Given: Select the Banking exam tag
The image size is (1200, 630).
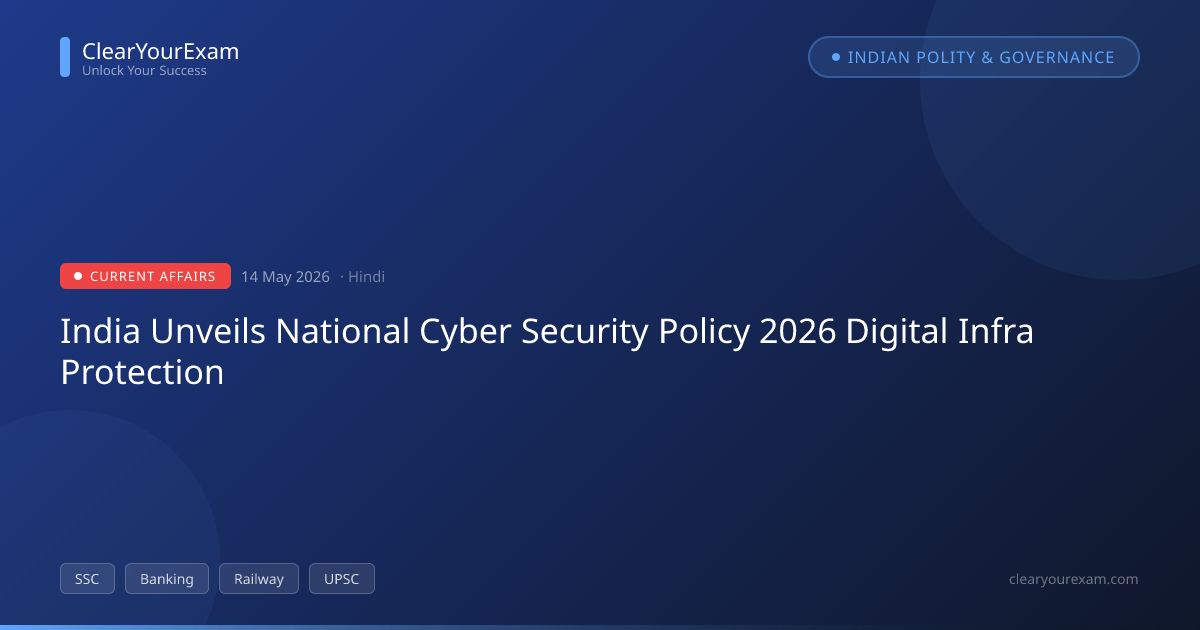Looking at the screenshot, I should (x=167, y=579).
